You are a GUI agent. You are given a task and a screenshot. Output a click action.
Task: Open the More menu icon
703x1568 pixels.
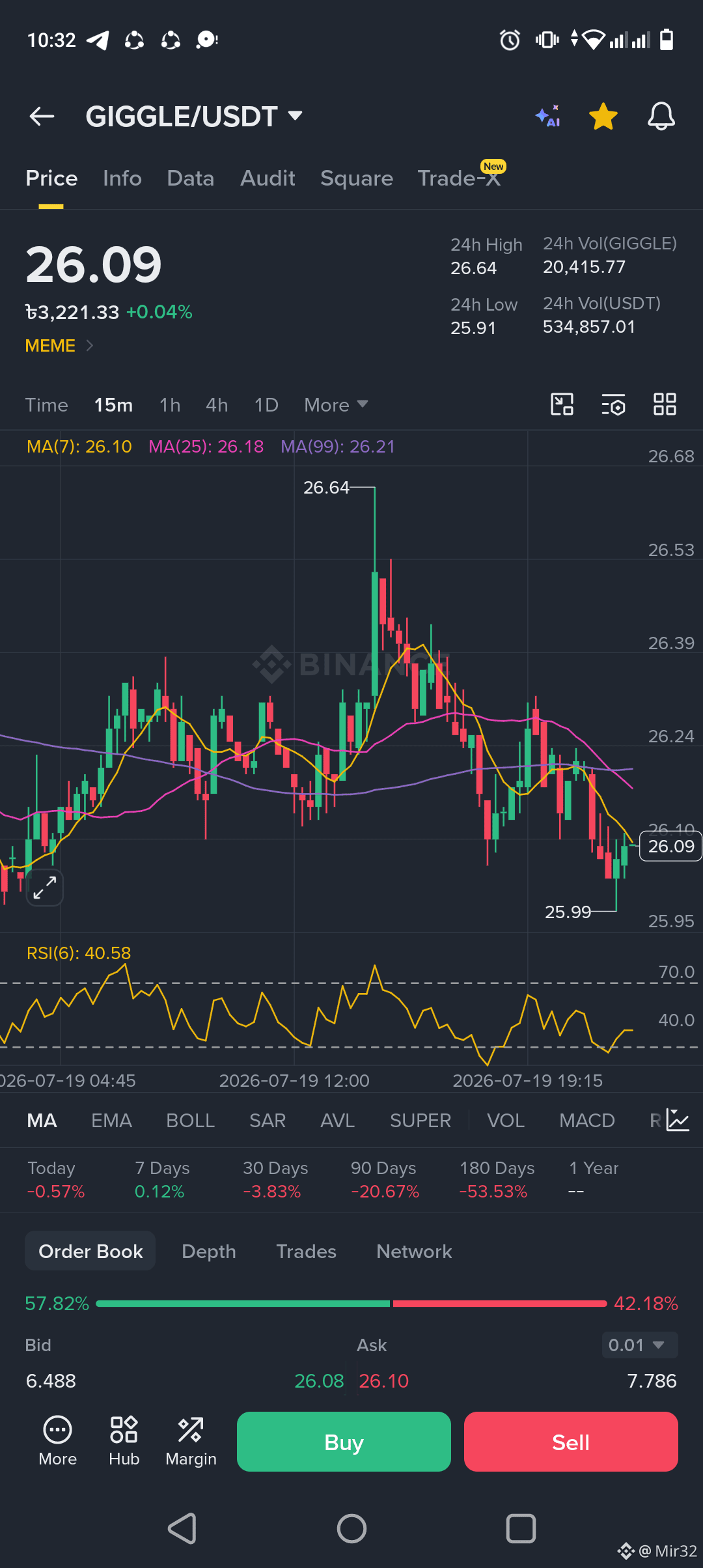click(57, 1442)
